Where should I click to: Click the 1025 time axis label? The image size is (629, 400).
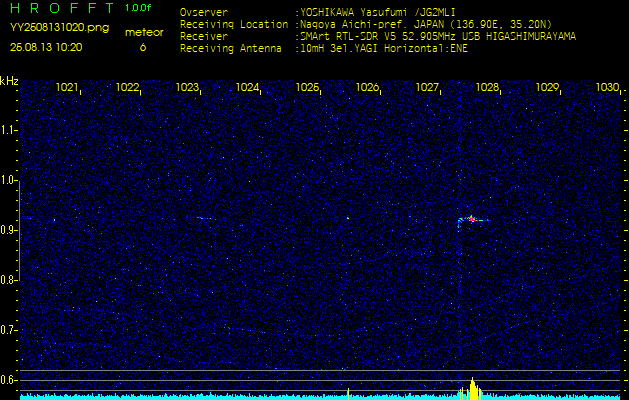(307, 87)
